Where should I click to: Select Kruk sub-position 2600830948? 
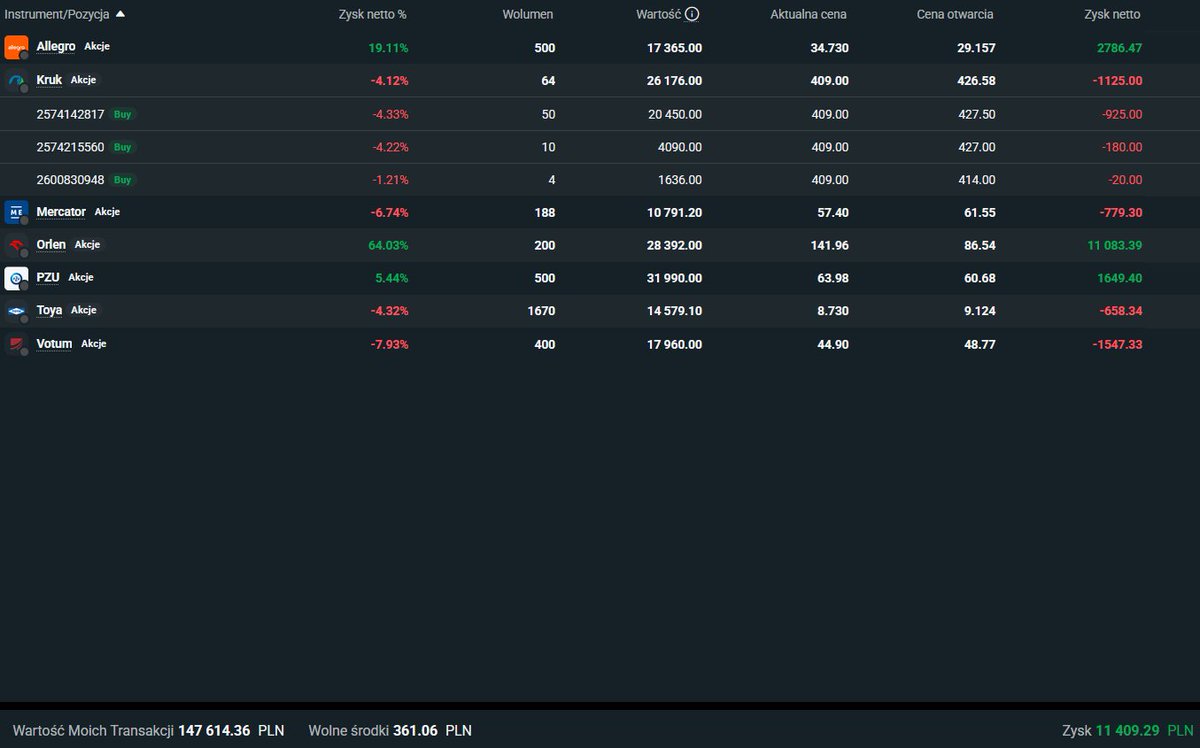pyautogui.click(x=600, y=180)
